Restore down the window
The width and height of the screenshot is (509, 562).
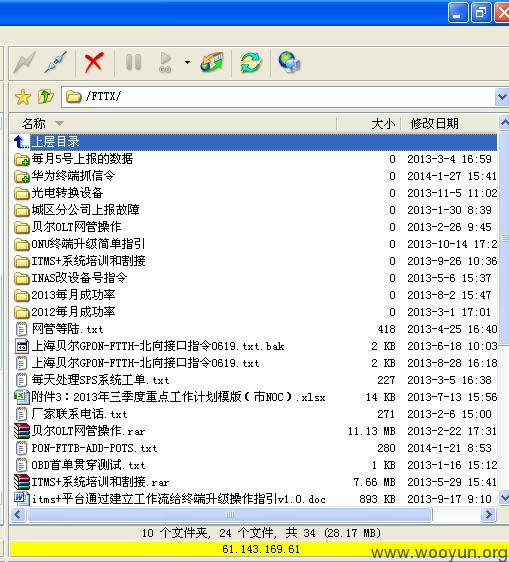pyautogui.click(x=481, y=13)
